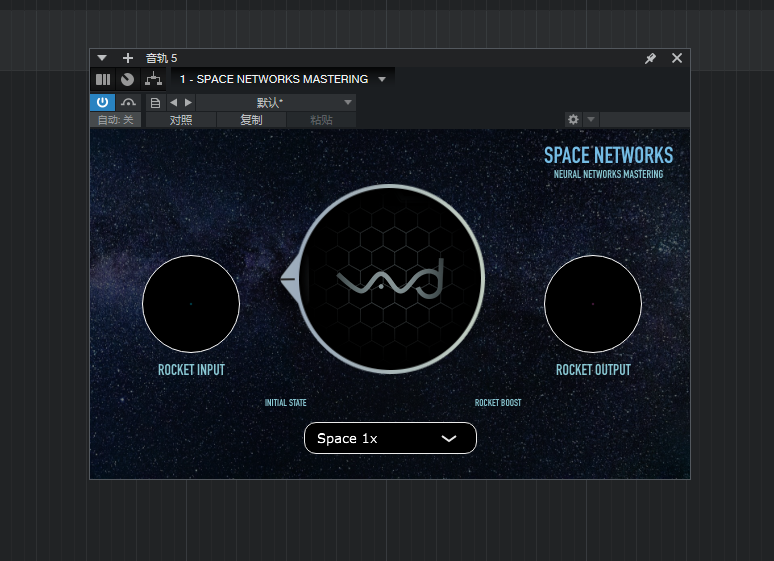
Task: Click the ROCKET INPUT label
Action: point(191,370)
